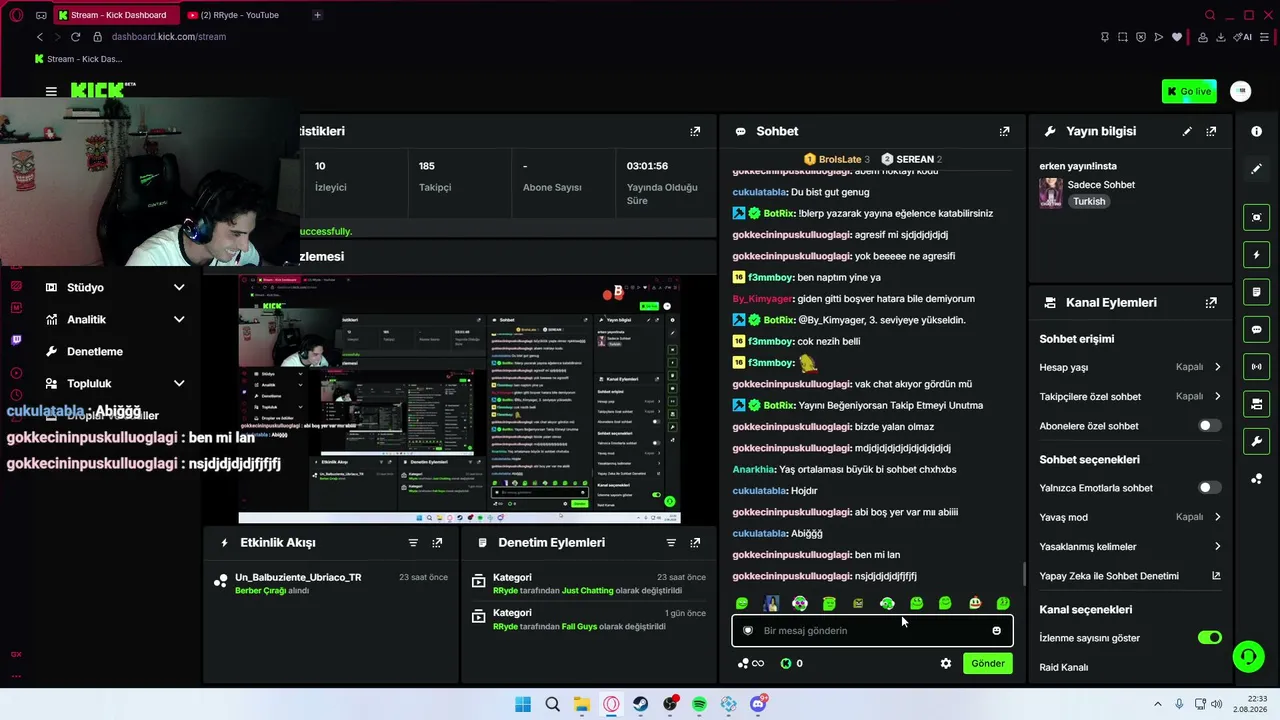Open the Stream - Kick Das... bookmark
The image size is (1280, 720).
pos(78,59)
